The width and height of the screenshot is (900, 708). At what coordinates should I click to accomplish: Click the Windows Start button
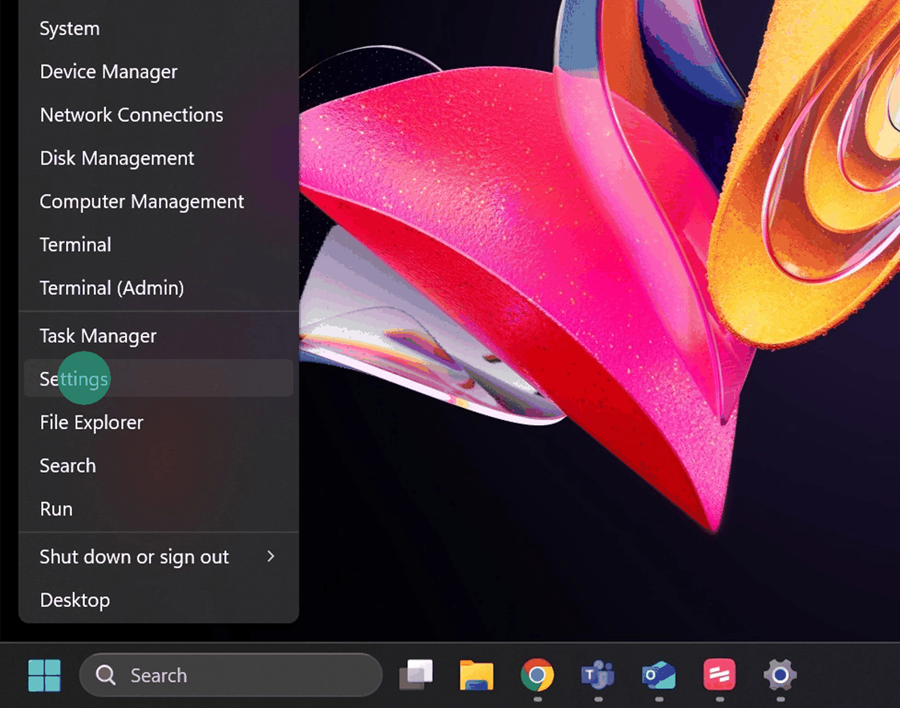[44, 676]
